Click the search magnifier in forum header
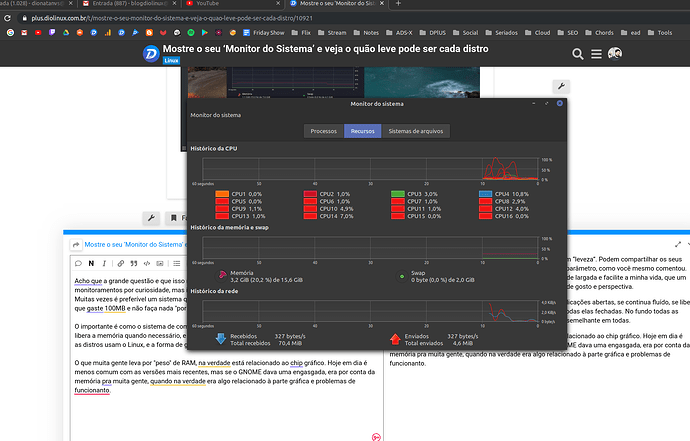 point(578,54)
